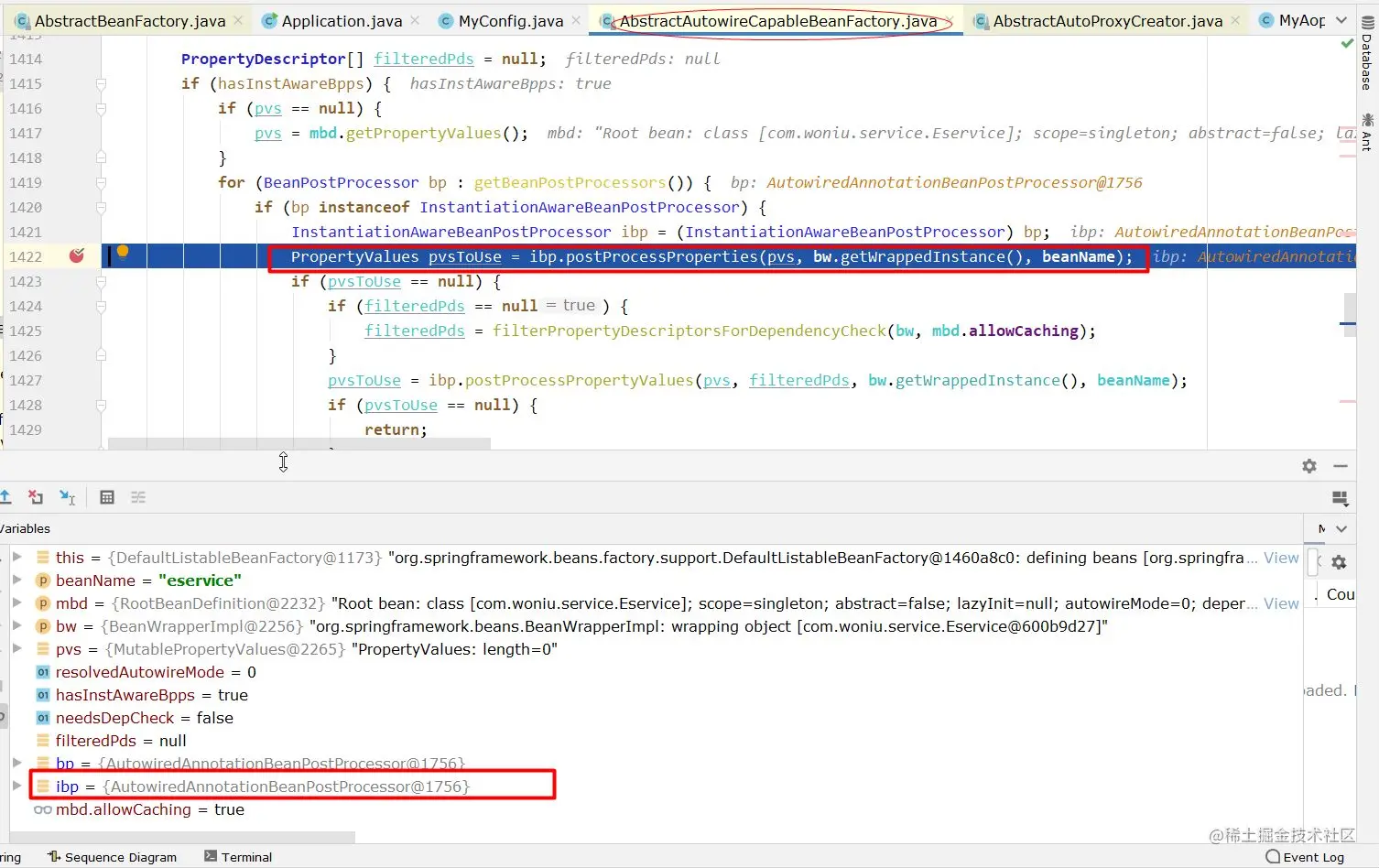Click the horizontal scrollbar of the code editor
The width and height of the screenshot is (1379, 868).
click(299, 443)
